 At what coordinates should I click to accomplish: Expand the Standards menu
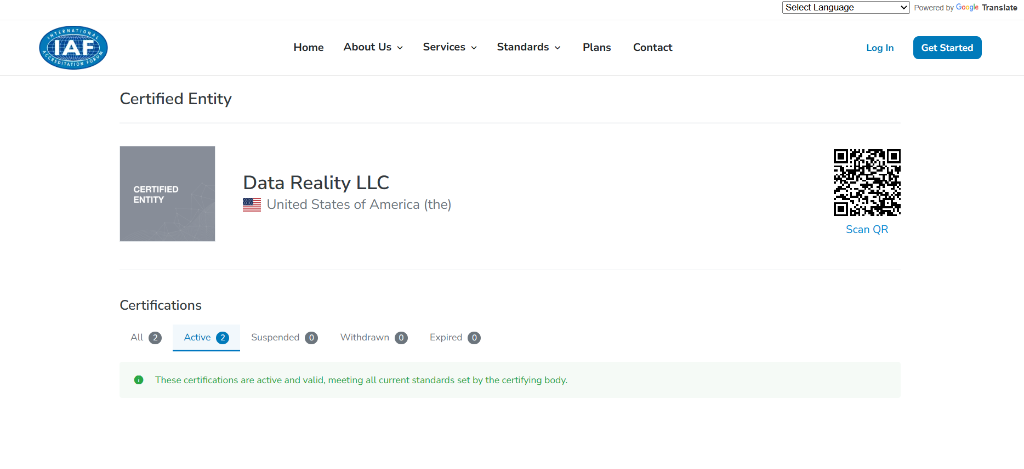(x=528, y=47)
